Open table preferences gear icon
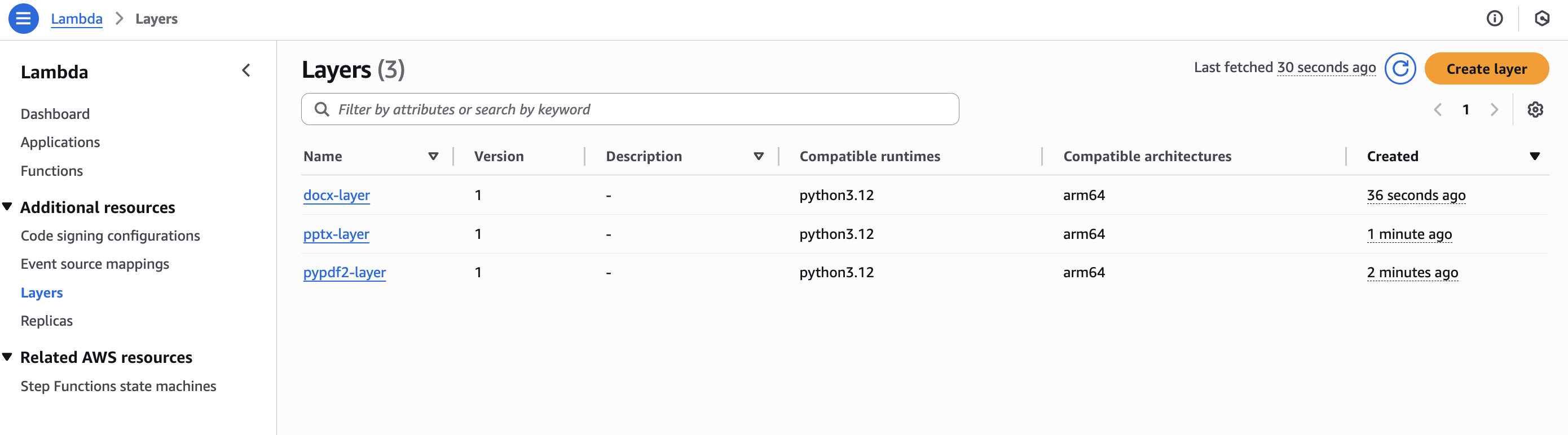The image size is (1568, 435). (x=1535, y=109)
